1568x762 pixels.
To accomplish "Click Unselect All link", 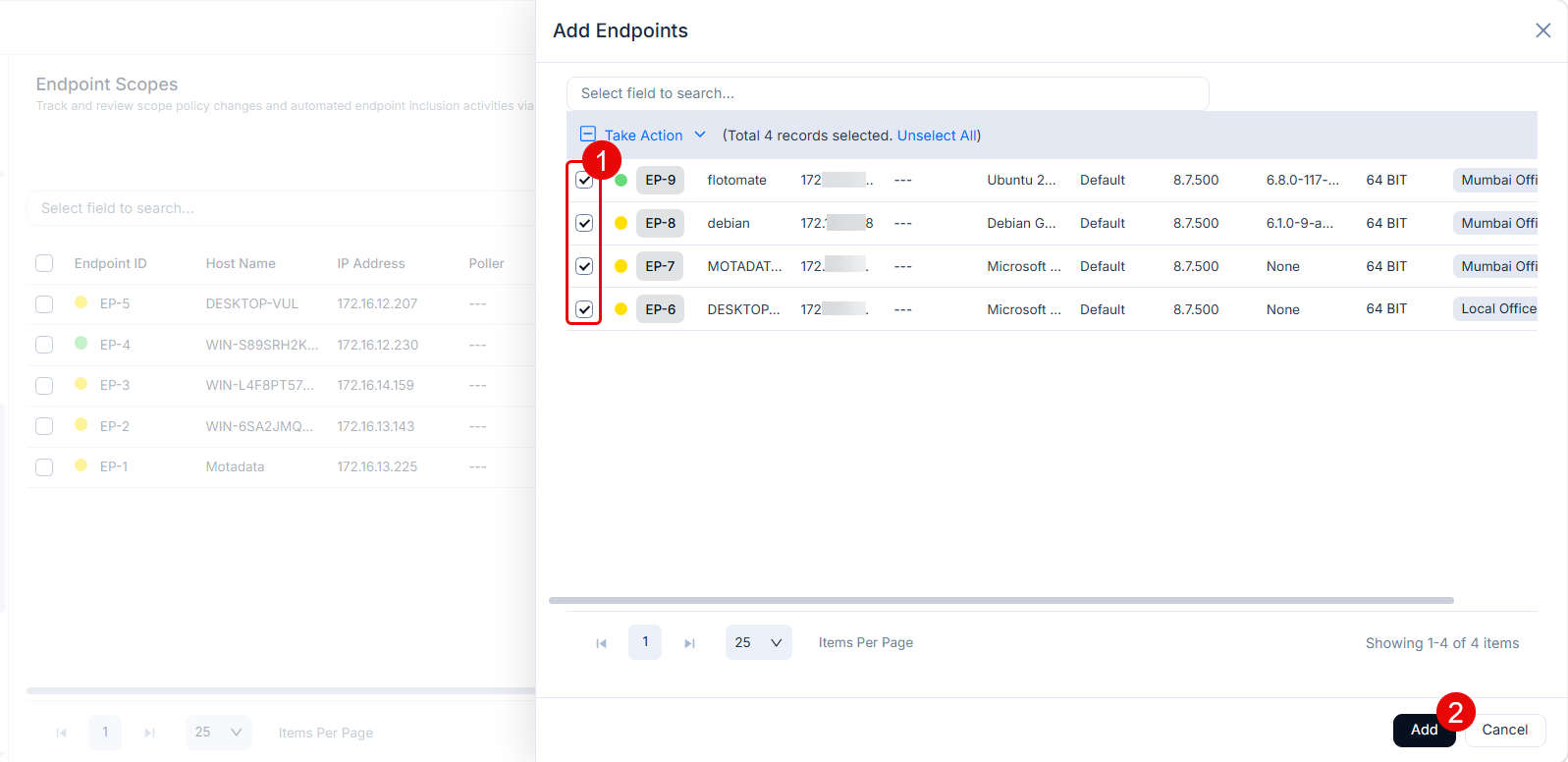I will pyautogui.click(x=937, y=136).
